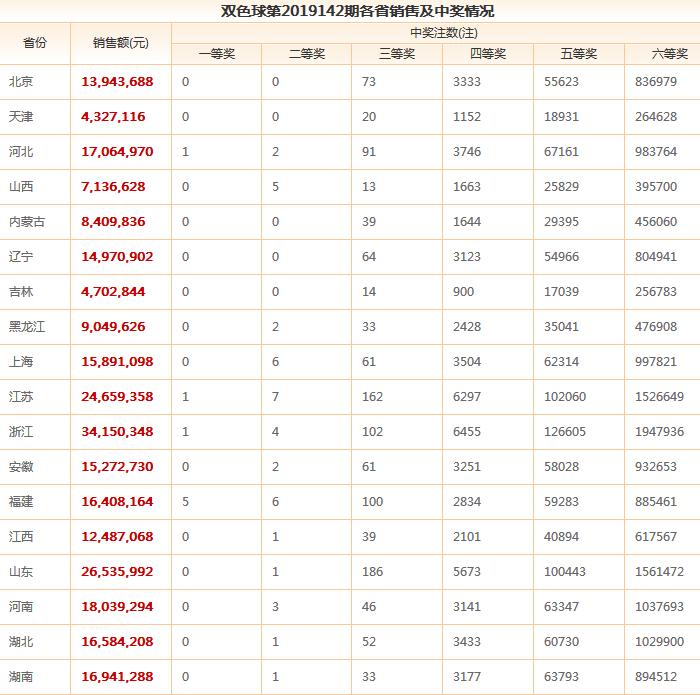
Task: Click the 省份 column header
Action: 35,43
